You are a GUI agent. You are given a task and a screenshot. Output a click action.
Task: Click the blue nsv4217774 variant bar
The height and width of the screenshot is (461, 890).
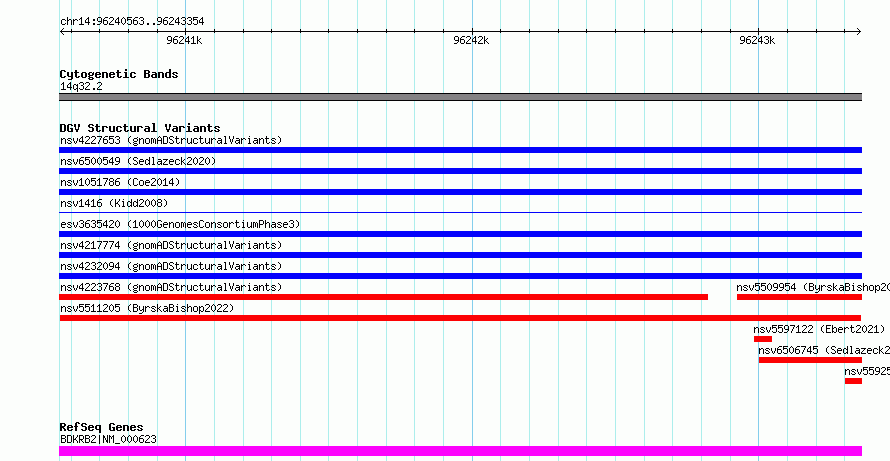[460, 255]
